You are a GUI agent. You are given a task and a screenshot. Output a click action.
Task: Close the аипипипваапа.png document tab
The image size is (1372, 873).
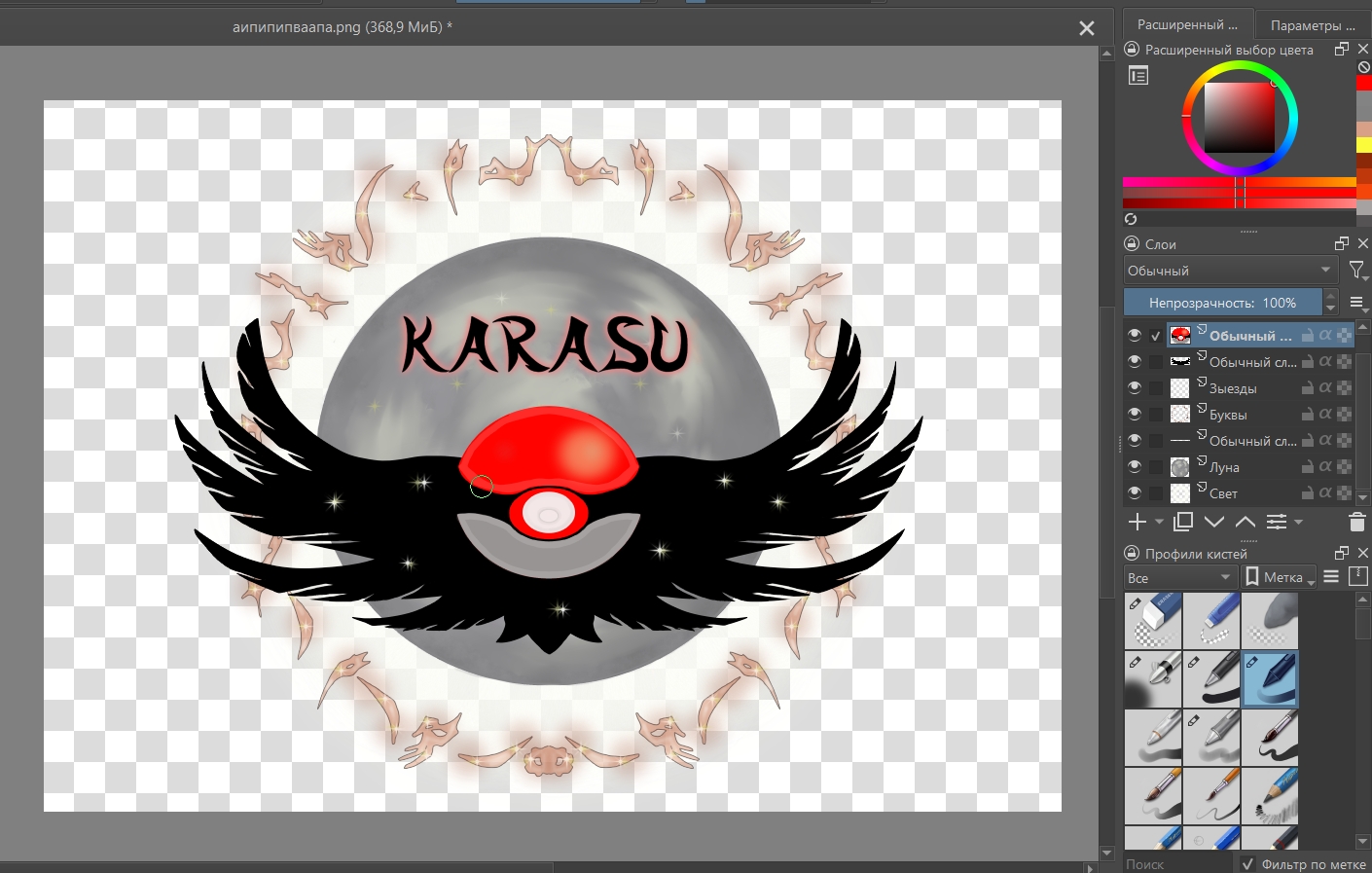point(1087,28)
